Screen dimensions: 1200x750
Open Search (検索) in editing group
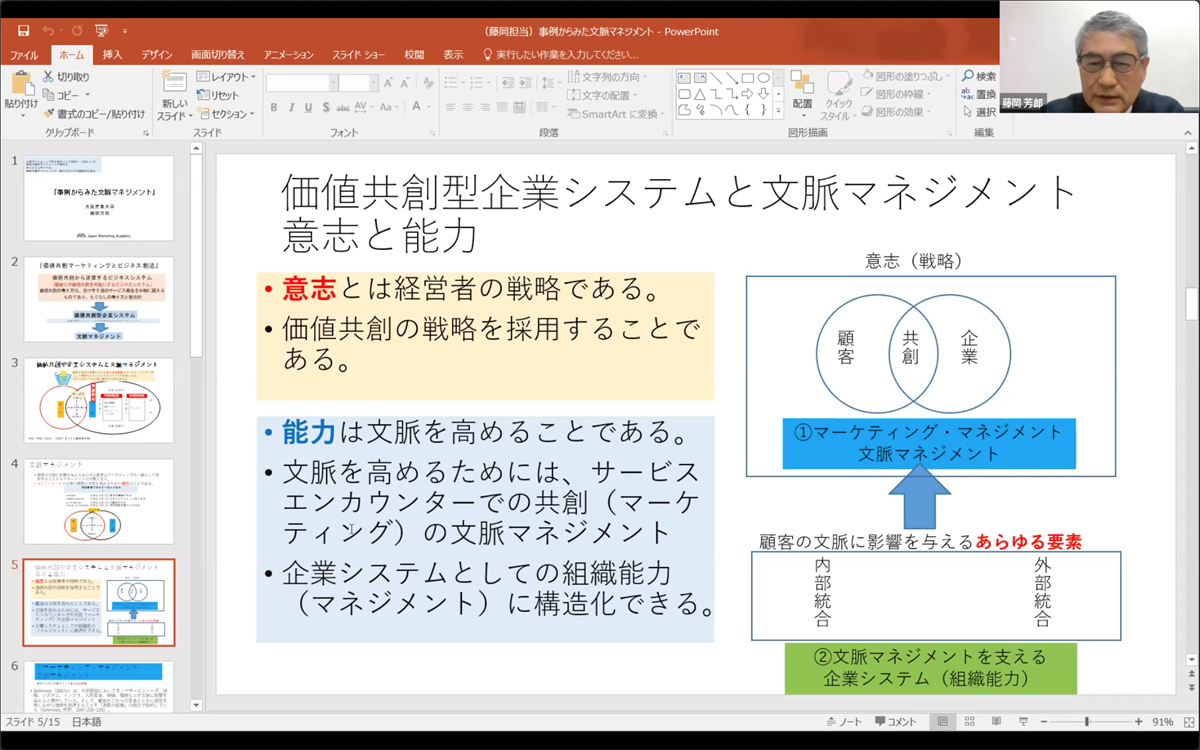[x=979, y=77]
